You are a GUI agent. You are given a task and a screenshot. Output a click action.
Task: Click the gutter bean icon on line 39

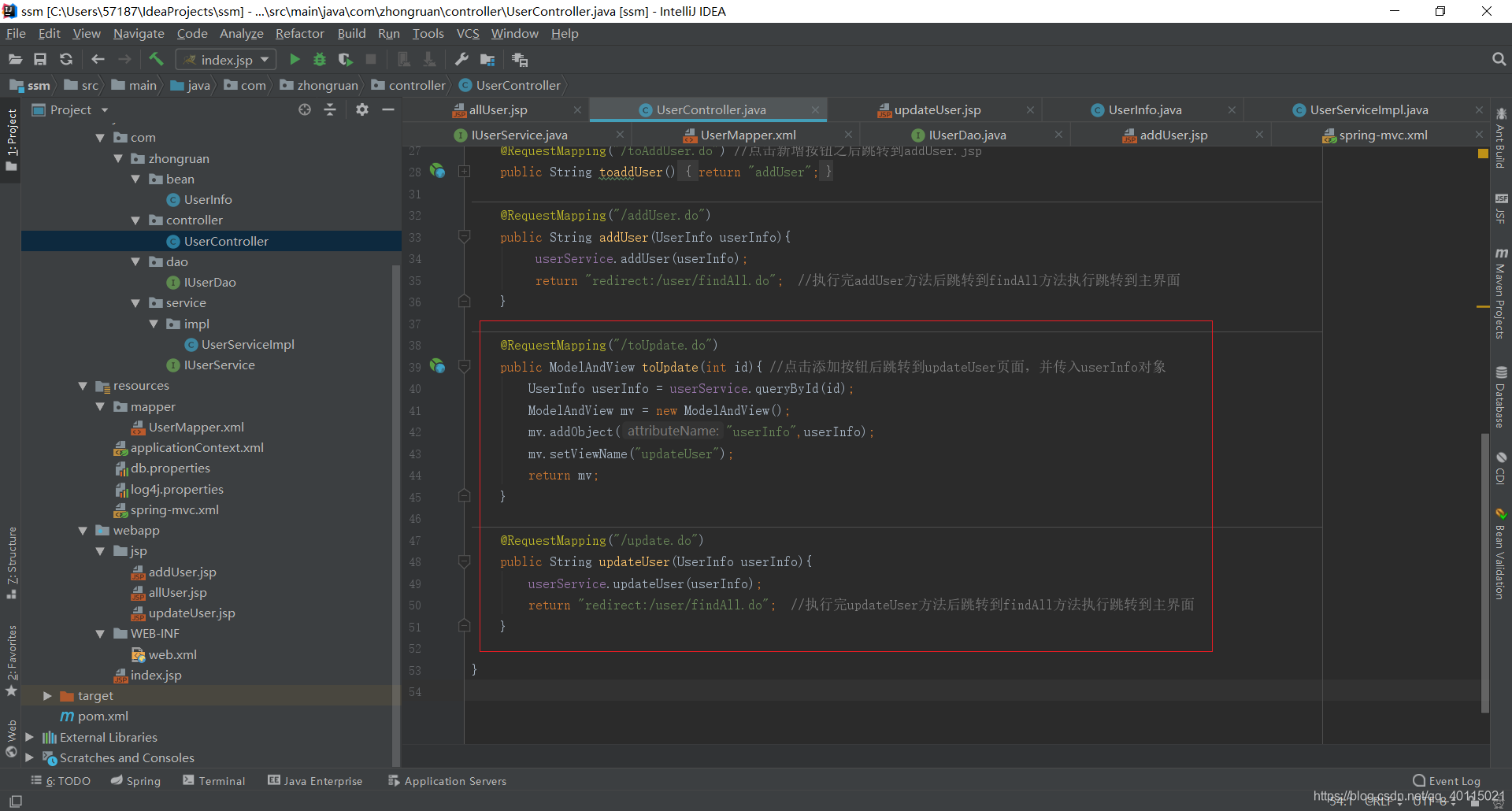pos(438,366)
